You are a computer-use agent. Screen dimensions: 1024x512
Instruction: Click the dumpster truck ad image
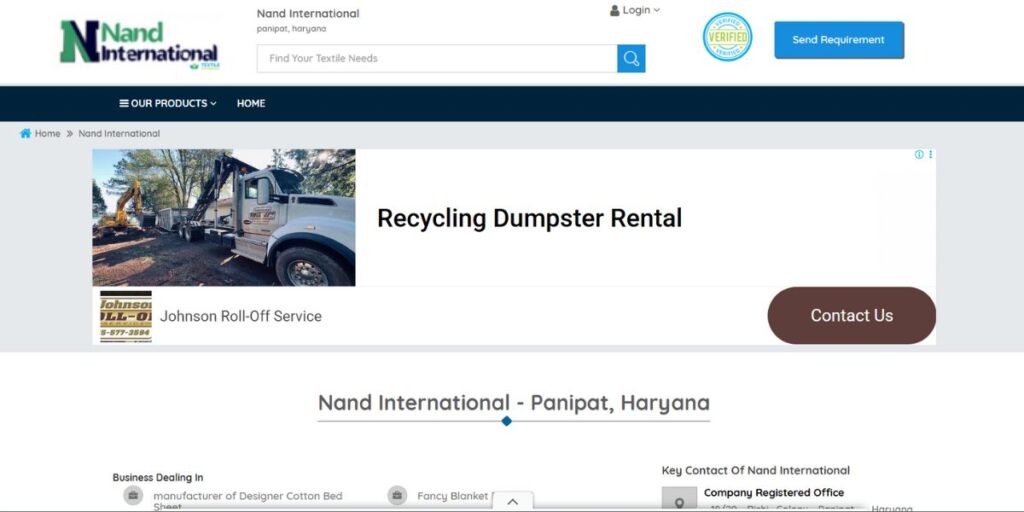(224, 218)
